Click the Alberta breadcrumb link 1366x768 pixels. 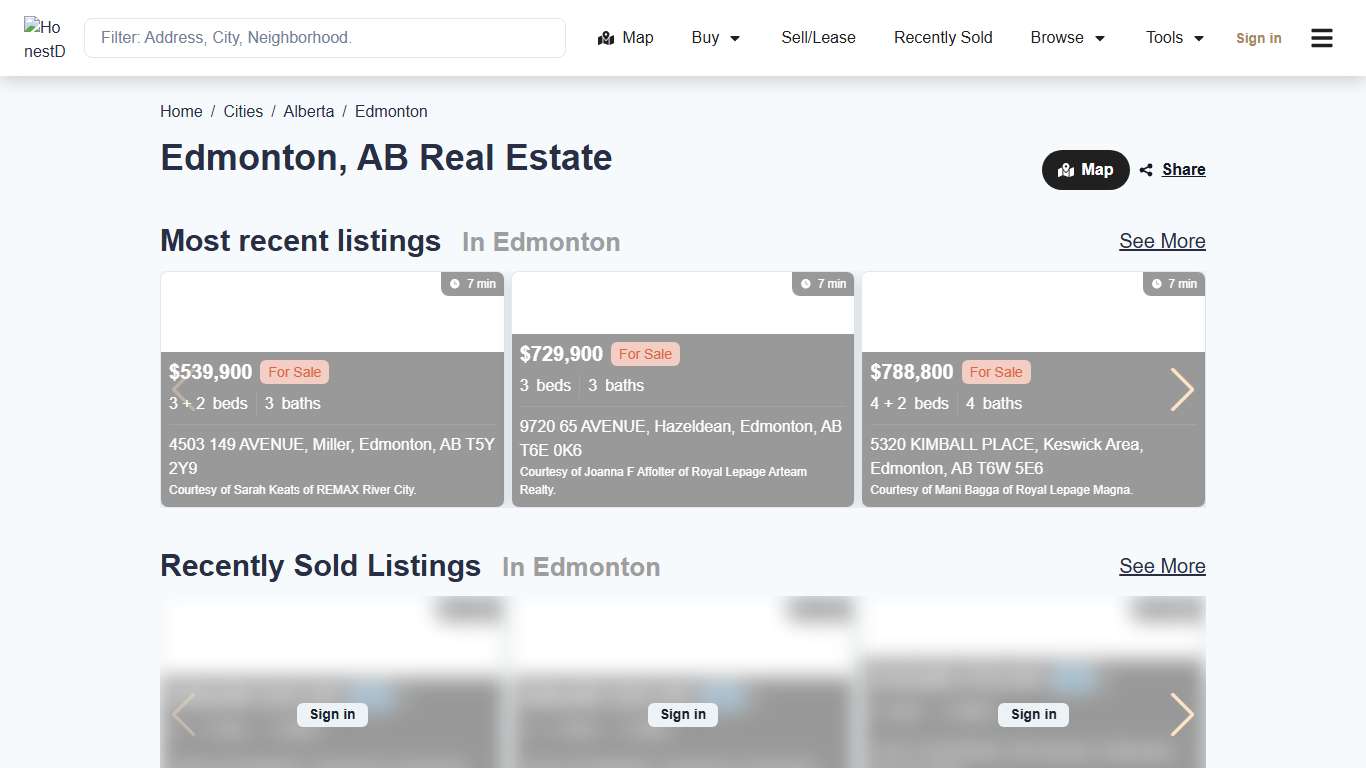308,111
